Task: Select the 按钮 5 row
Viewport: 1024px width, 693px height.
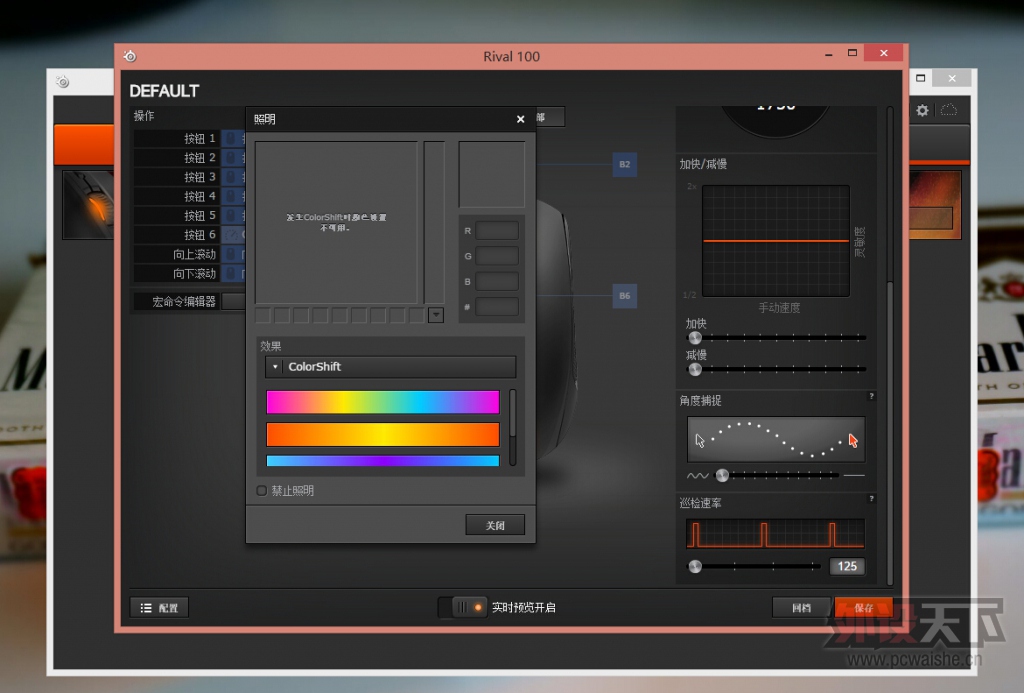Action: coord(189,216)
